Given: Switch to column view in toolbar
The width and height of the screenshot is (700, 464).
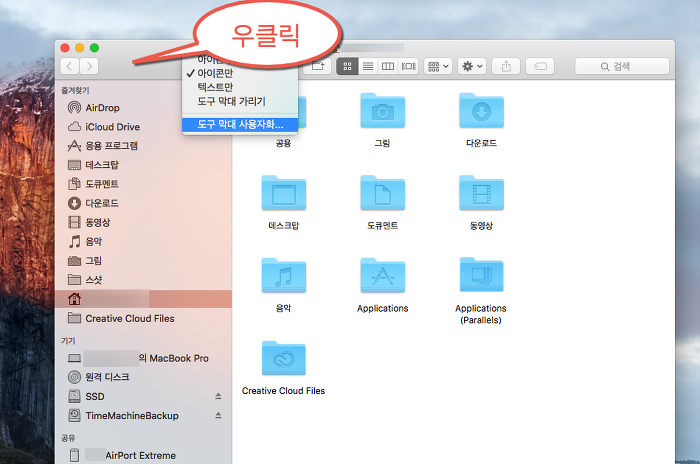Looking at the screenshot, I should coord(388,67).
